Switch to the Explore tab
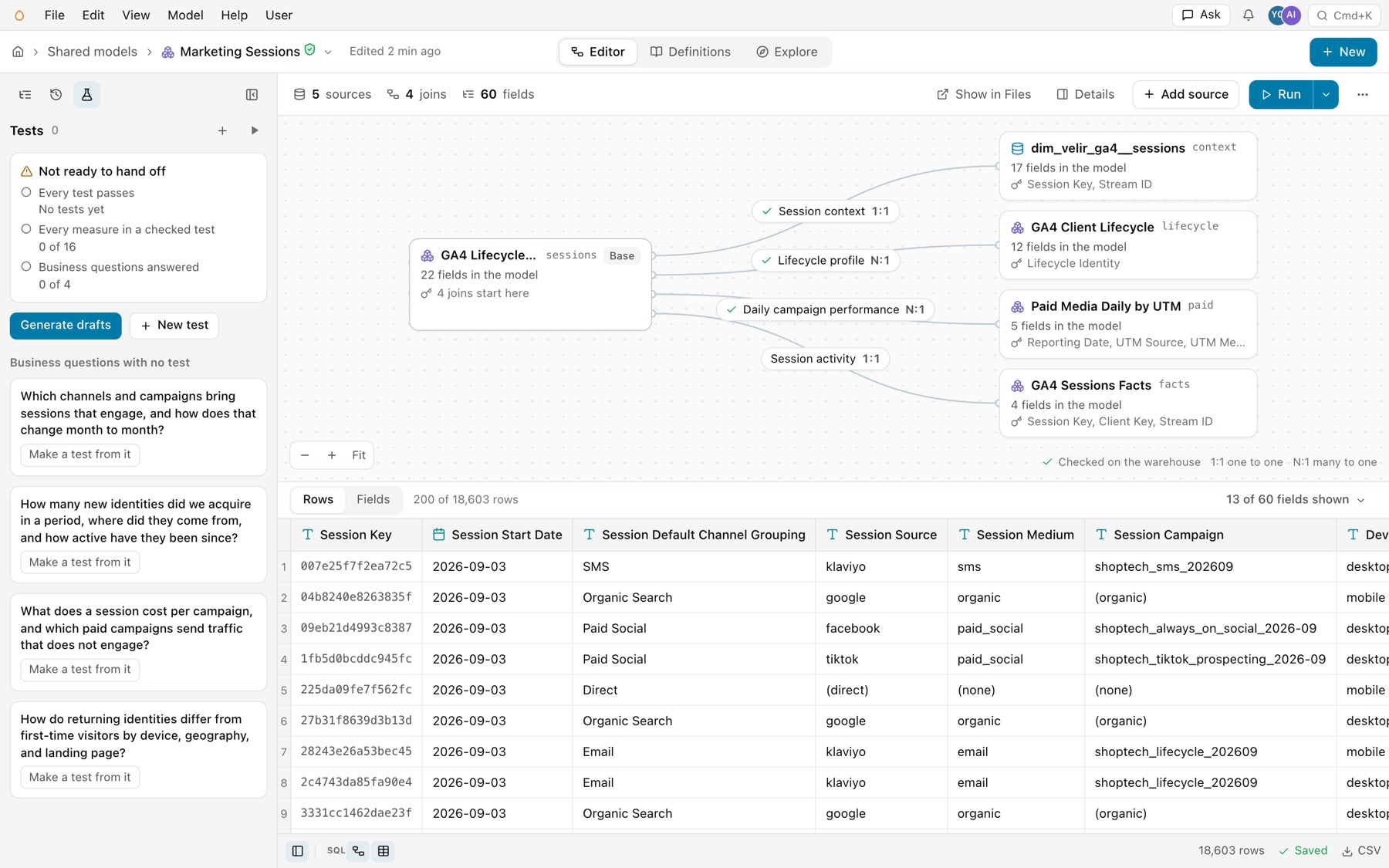Image resolution: width=1389 pixels, height=868 pixels. 786,52
